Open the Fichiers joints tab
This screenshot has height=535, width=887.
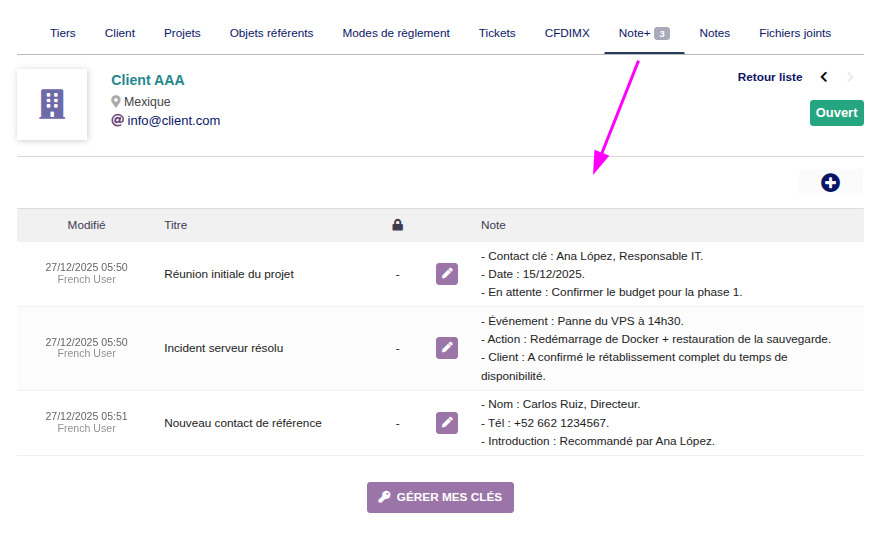pos(794,33)
